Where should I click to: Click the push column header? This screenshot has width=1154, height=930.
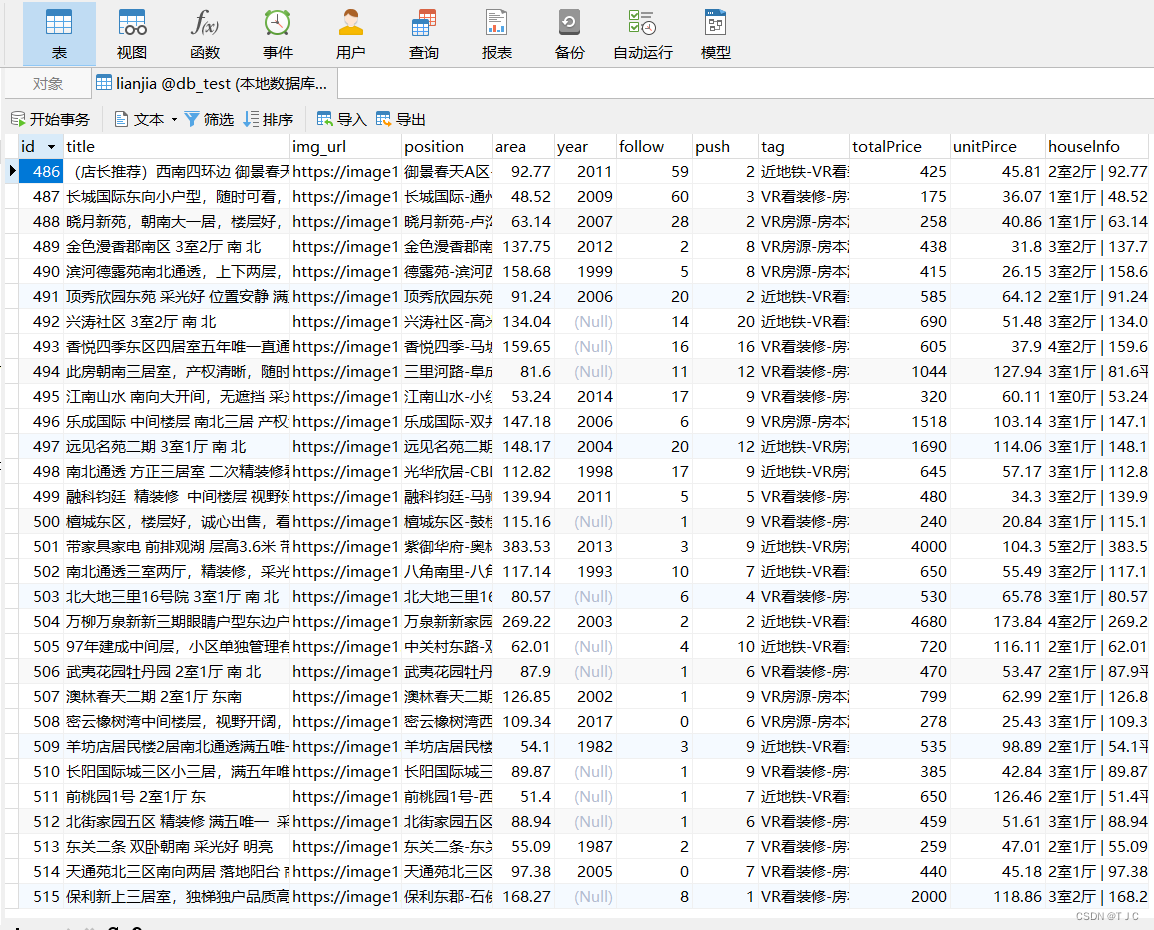pyautogui.click(x=726, y=146)
